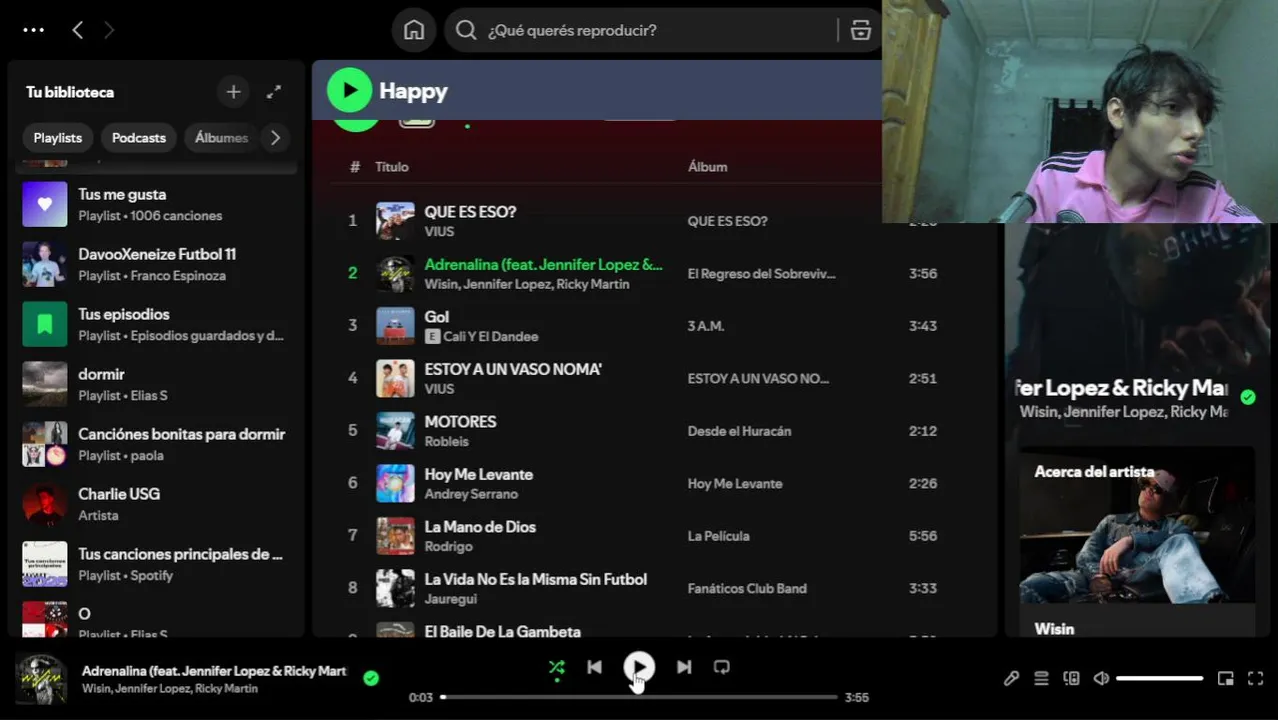Open DavooXeneize Futbol 11 playlist
The image size is (1278, 720).
(x=156, y=264)
